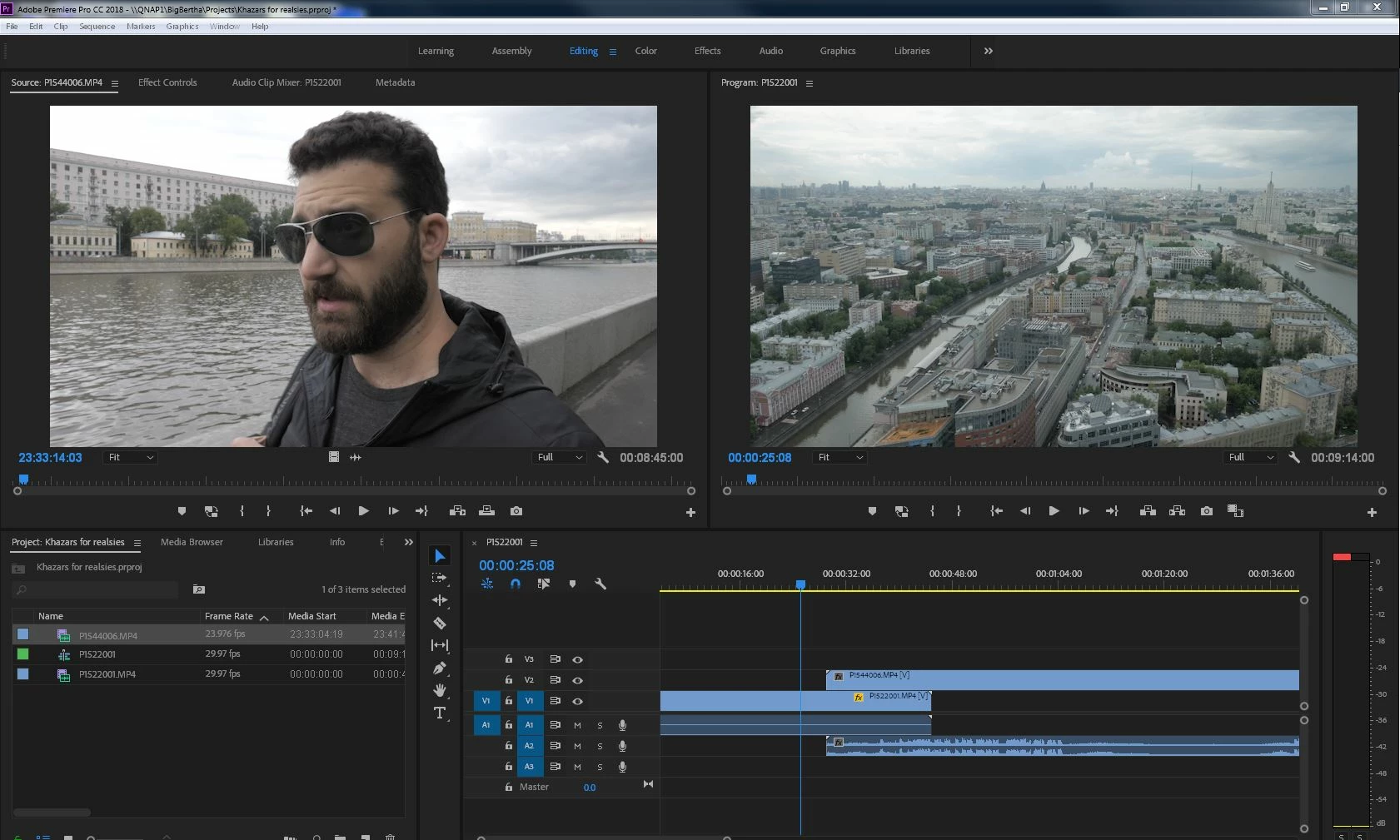This screenshot has height=840, width=1400.
Task: Select PI522001.MP4 in the project bin
Action: (107, 674)
